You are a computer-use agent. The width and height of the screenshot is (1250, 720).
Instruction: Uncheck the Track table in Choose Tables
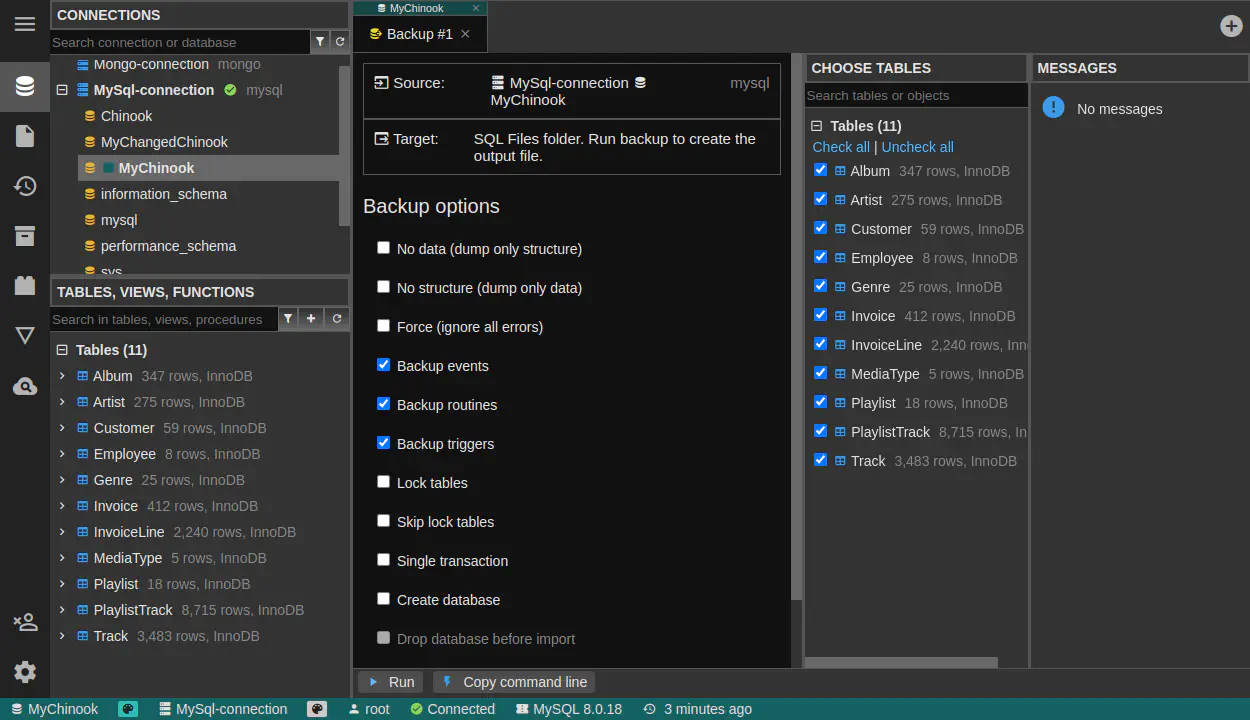[x=821, y=460]
